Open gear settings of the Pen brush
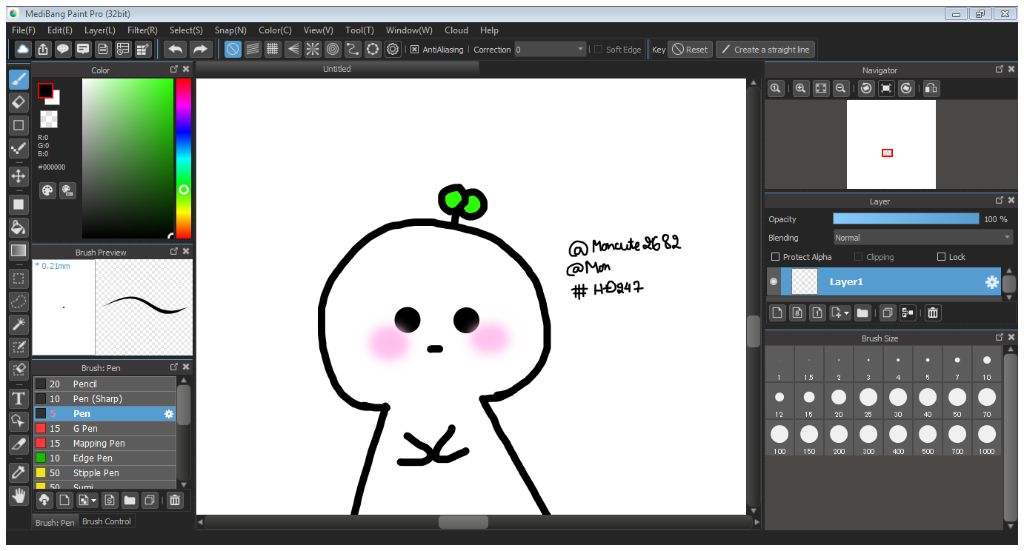This screenshot has height=551, width=1024. coord(168,414)
